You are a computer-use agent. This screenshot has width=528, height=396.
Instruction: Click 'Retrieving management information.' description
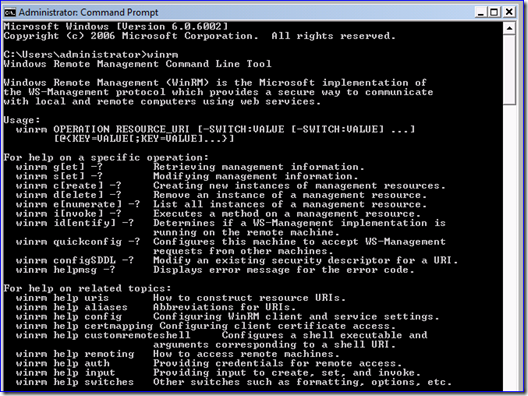(x=259, y=167)
